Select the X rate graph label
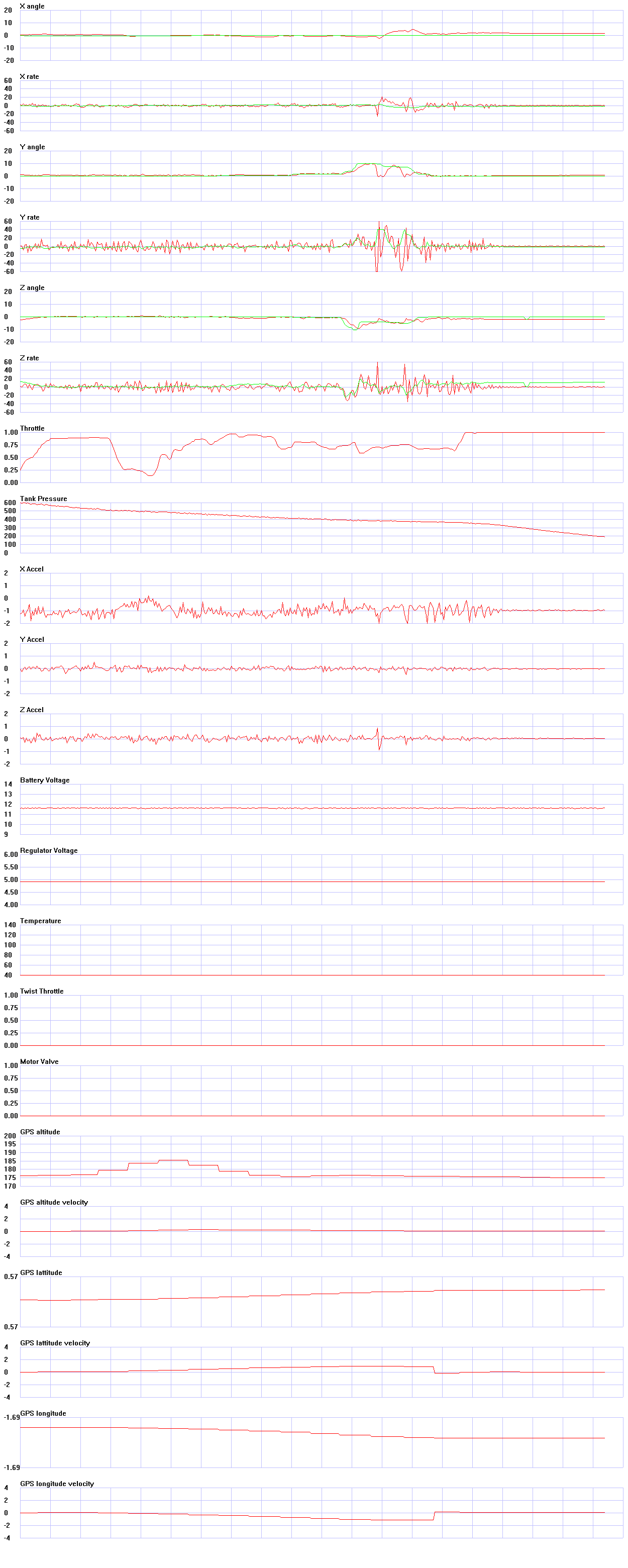 tap(29, 77)
